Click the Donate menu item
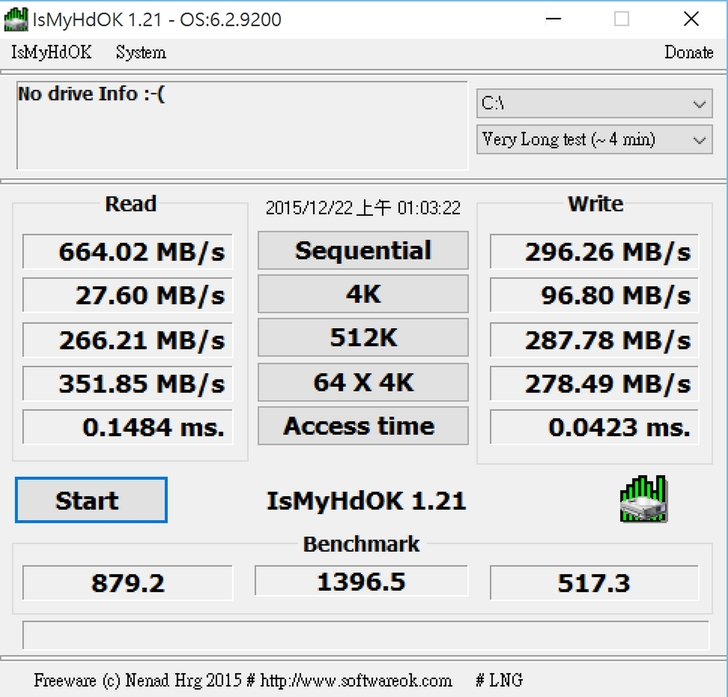The height and width of the screenshot is (697, 728). tap(688, 53)
